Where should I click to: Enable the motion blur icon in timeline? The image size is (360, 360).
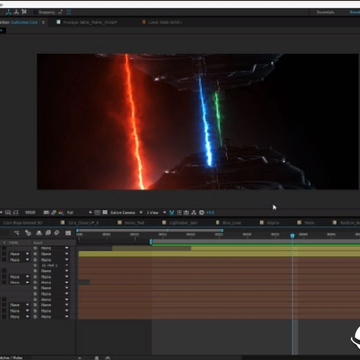pos(57,233)
